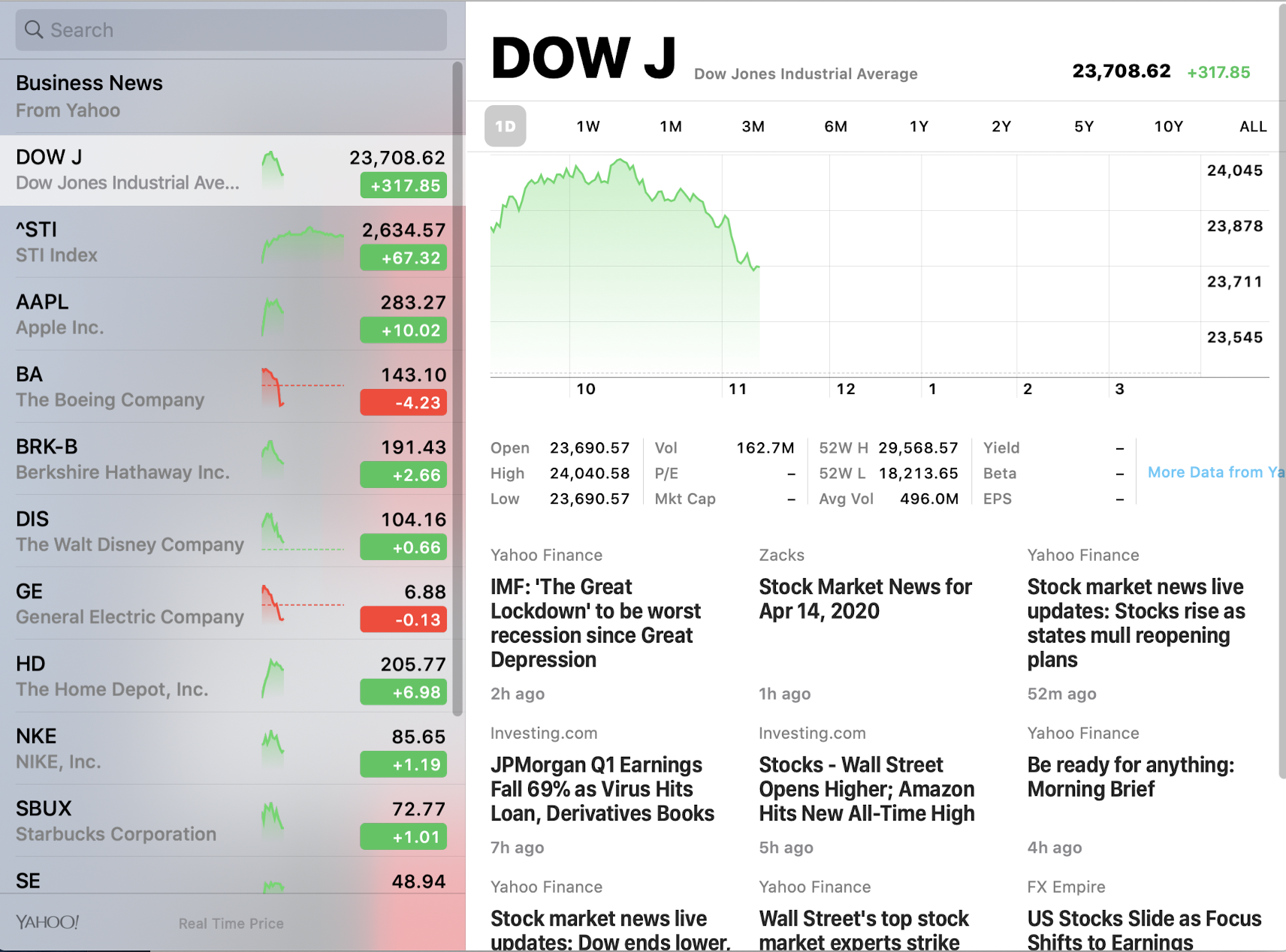The image size is (1286, 952).
Task: Select the 1D chart range
Action: (x=506, y=126)
